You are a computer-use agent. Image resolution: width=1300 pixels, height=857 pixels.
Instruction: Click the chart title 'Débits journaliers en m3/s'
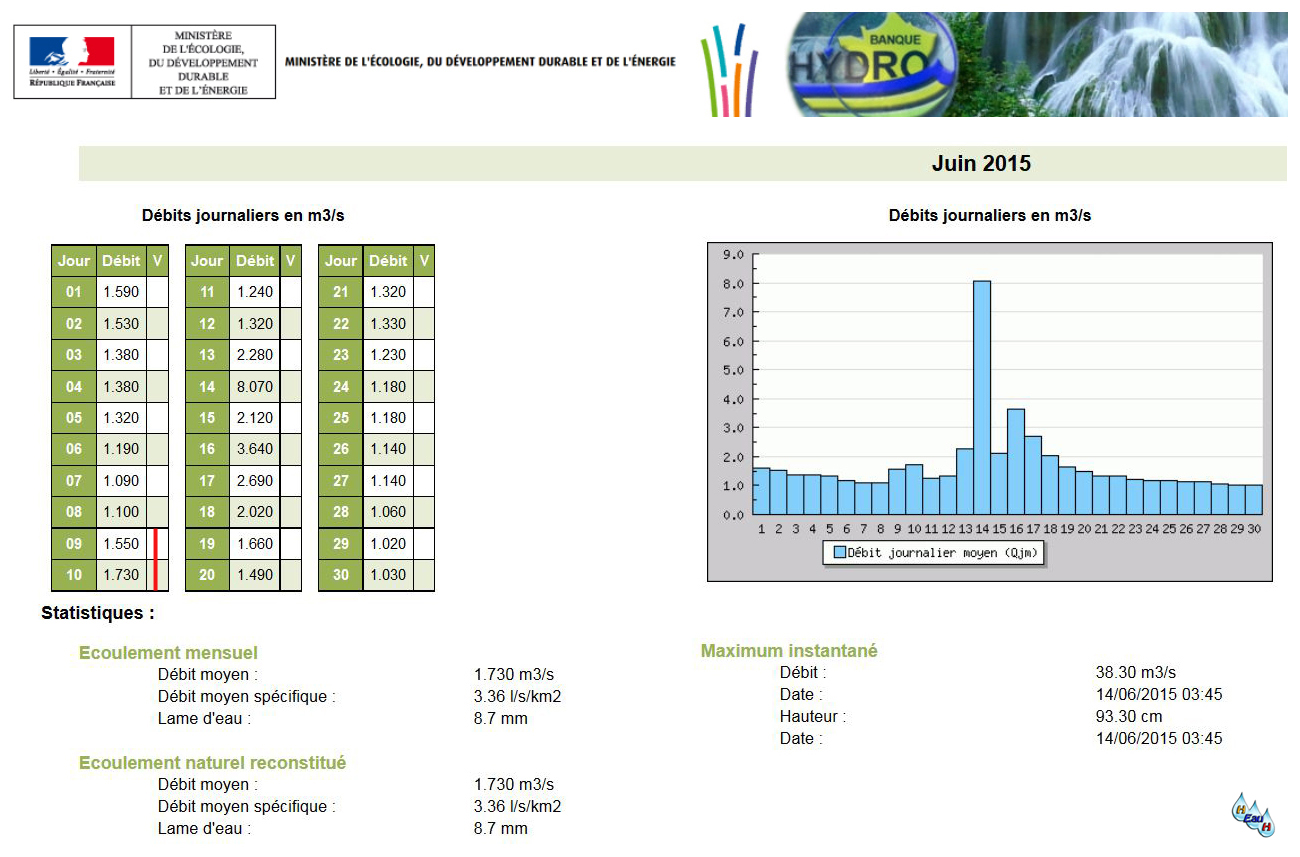[990, 215]
